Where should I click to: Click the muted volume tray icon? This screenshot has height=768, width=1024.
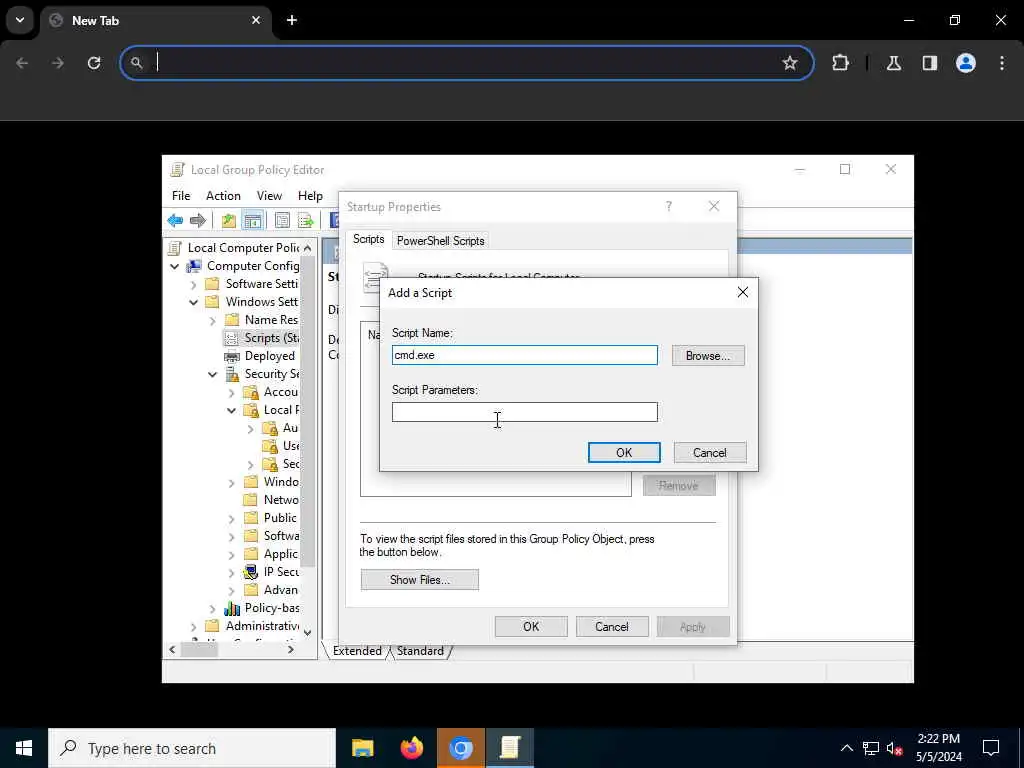point(894,748)
